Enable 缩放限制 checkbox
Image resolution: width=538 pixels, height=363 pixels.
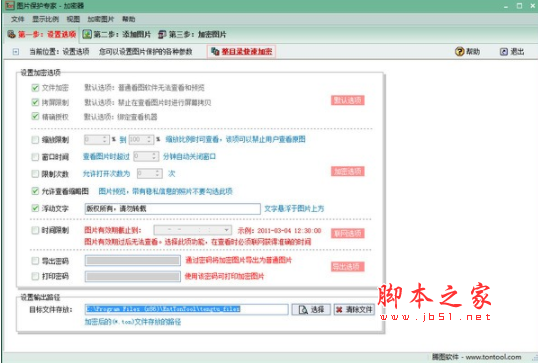coord(35,140)
